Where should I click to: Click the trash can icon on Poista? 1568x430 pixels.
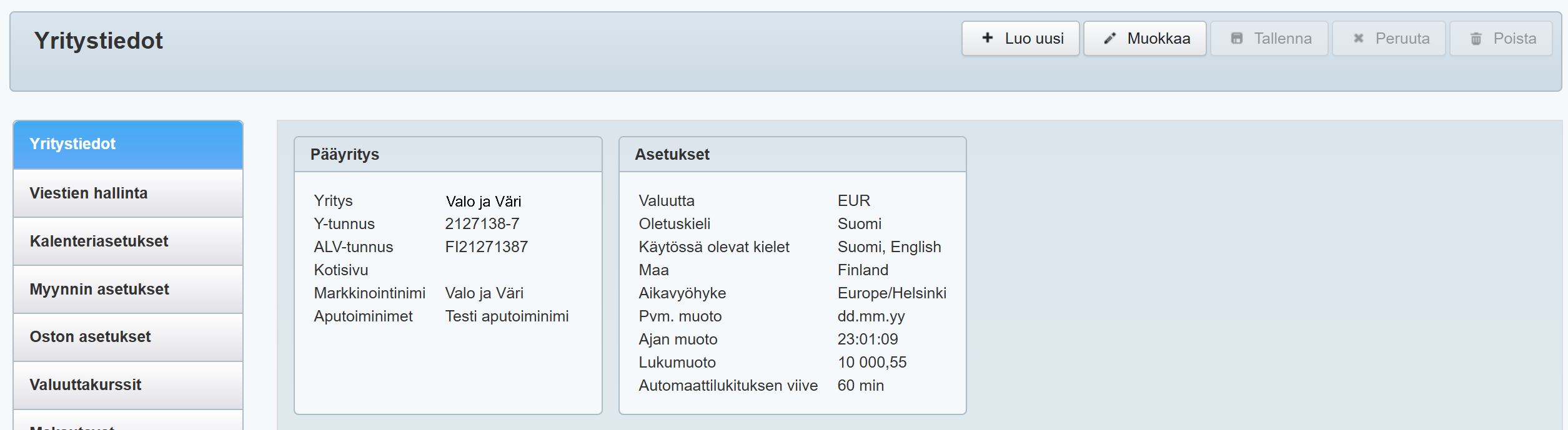click(x=1476, y=39)
